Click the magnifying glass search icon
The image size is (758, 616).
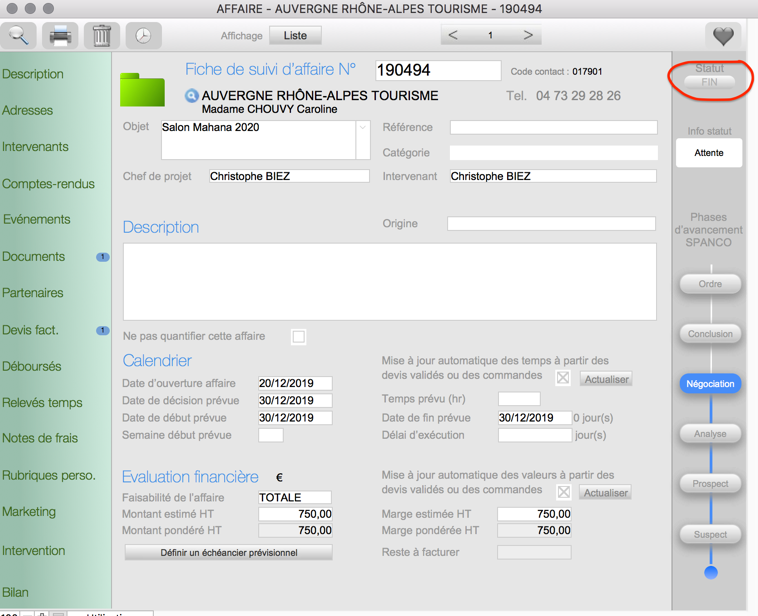pyautogui.click(x=19, y=36)
